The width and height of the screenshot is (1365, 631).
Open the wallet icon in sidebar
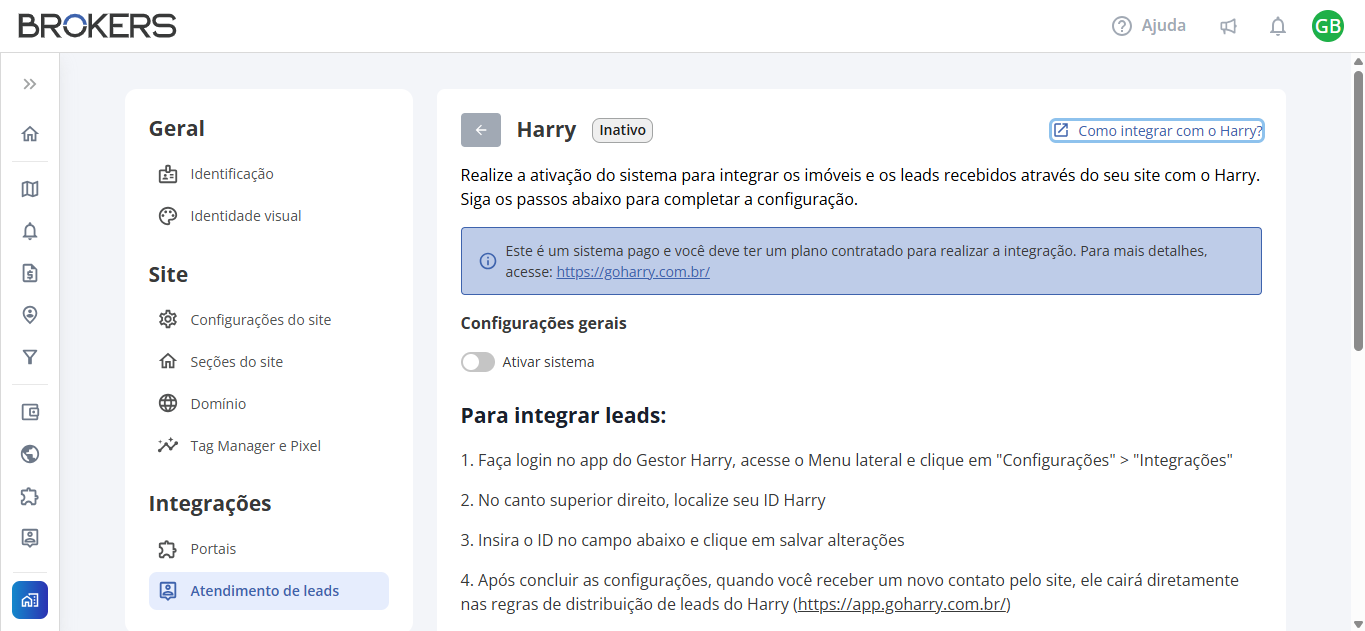pyautogui.click(x=30, y=412)
